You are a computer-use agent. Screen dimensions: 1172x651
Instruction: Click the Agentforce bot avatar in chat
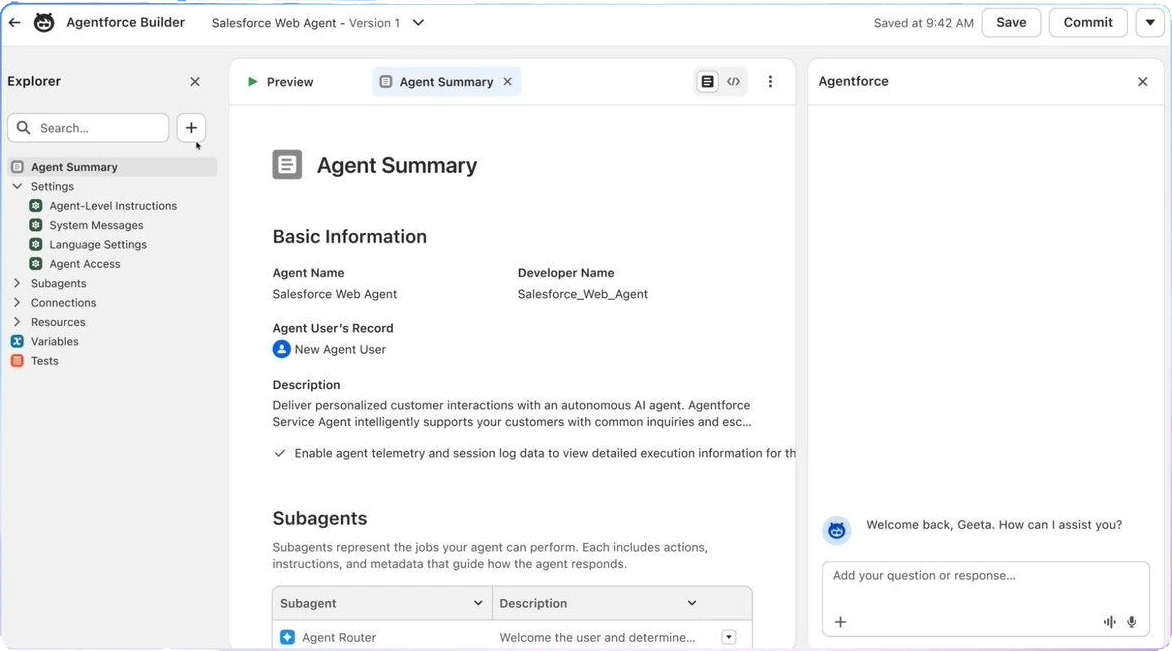(837, 531)
